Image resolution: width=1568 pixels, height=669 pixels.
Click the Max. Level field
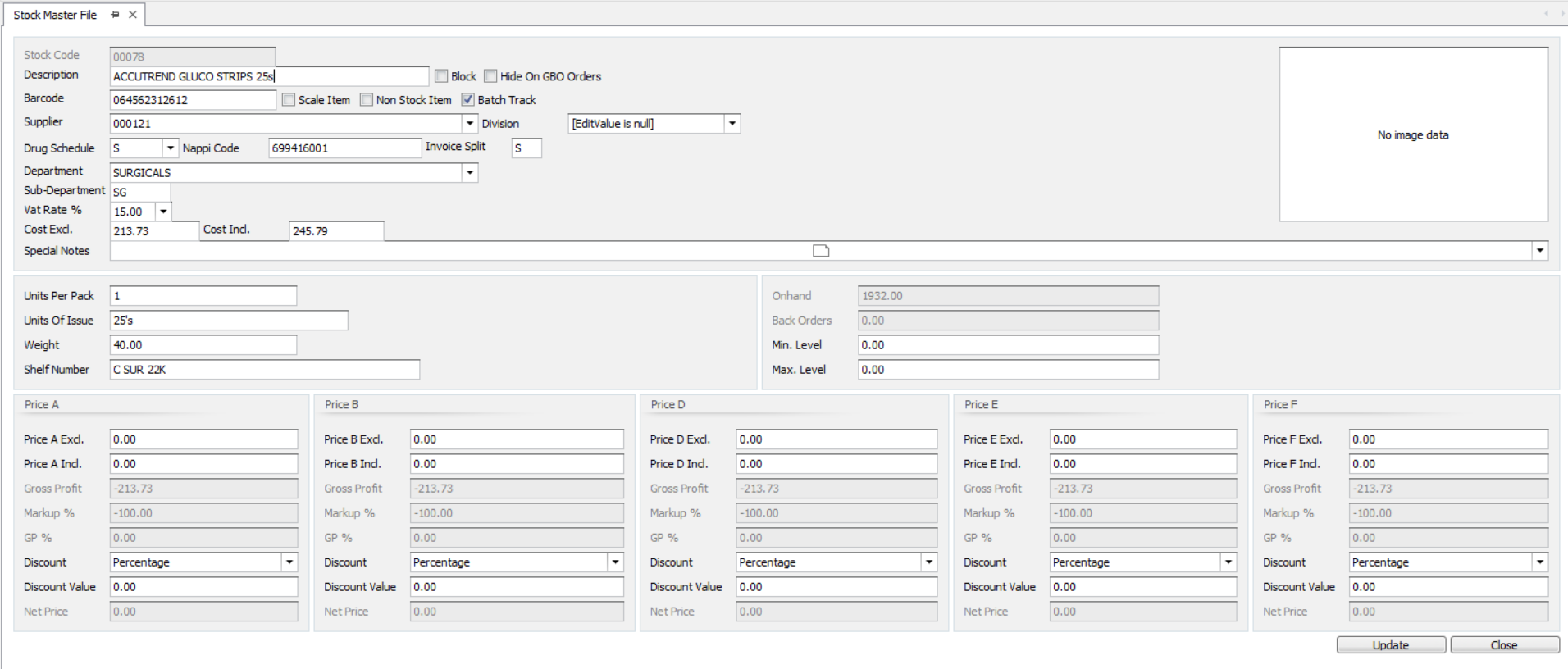click(1008, 370)
